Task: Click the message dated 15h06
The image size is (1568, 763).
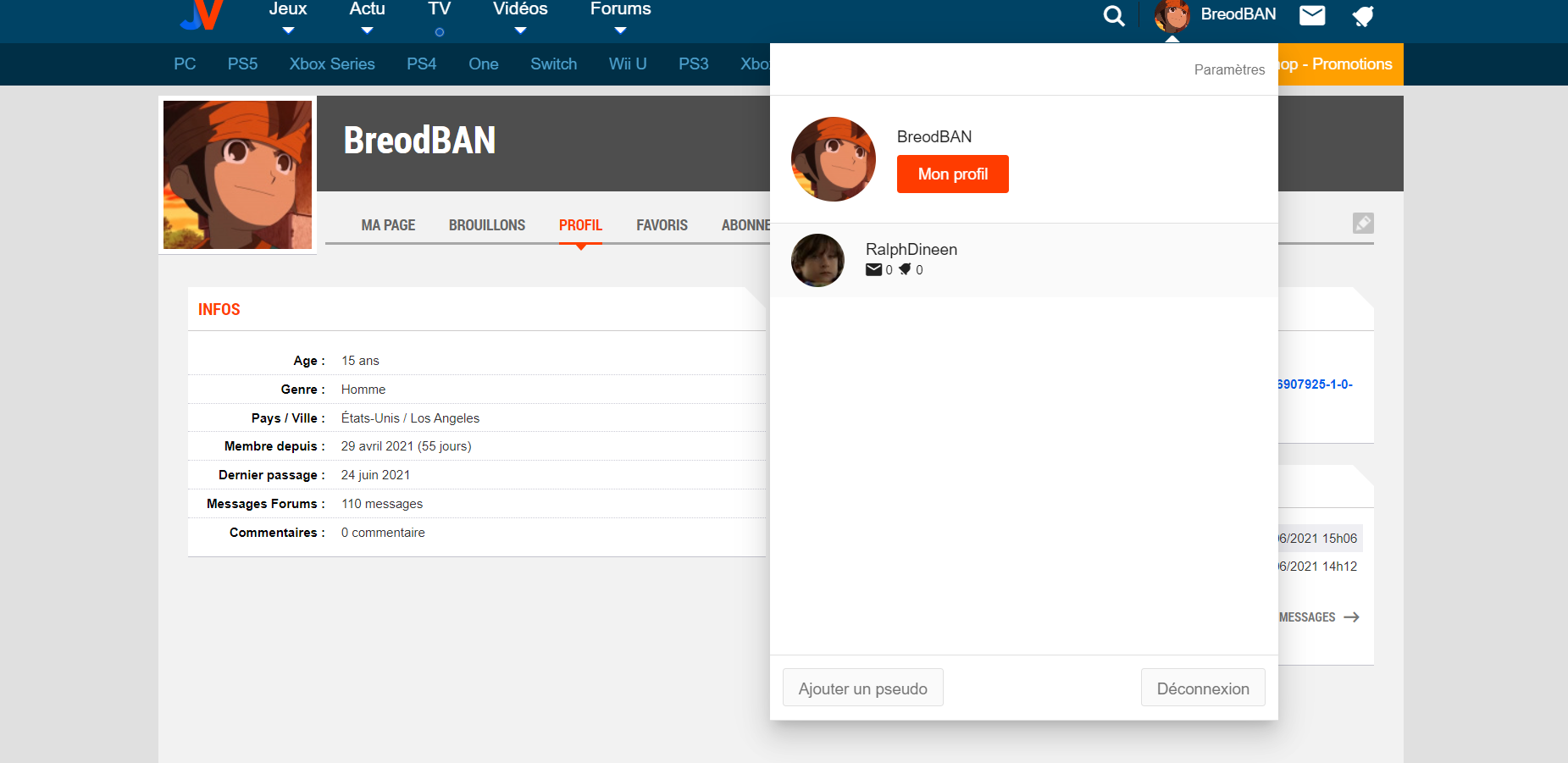Action: (1318, 539)
